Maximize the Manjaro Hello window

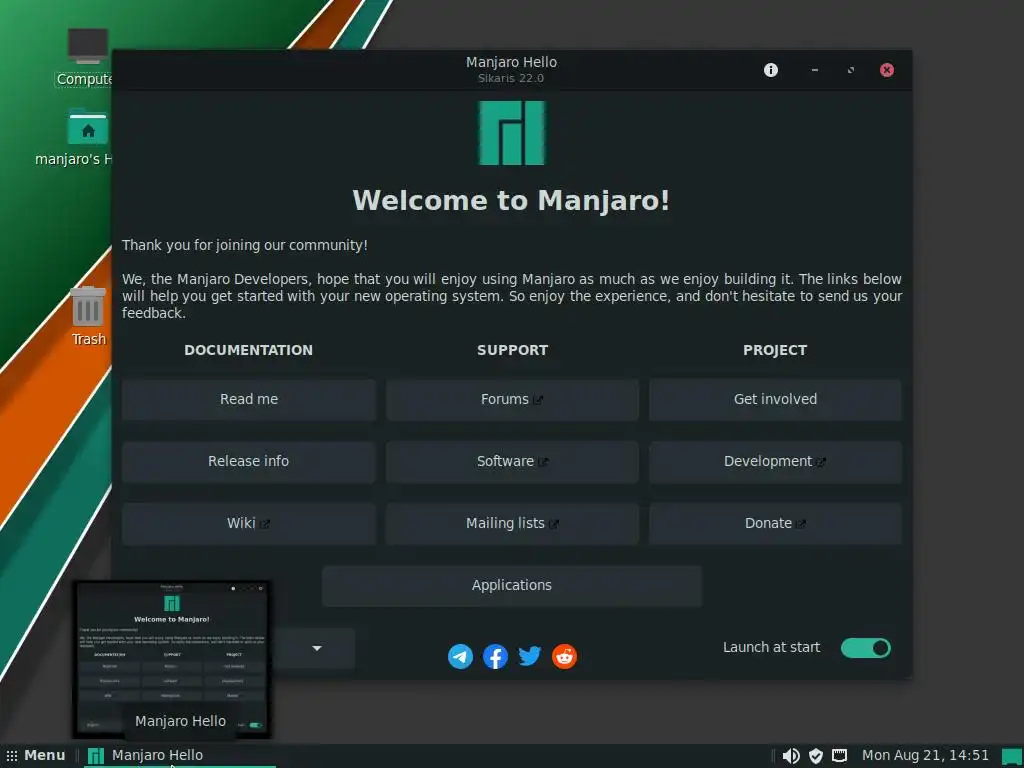pos(850,70)
